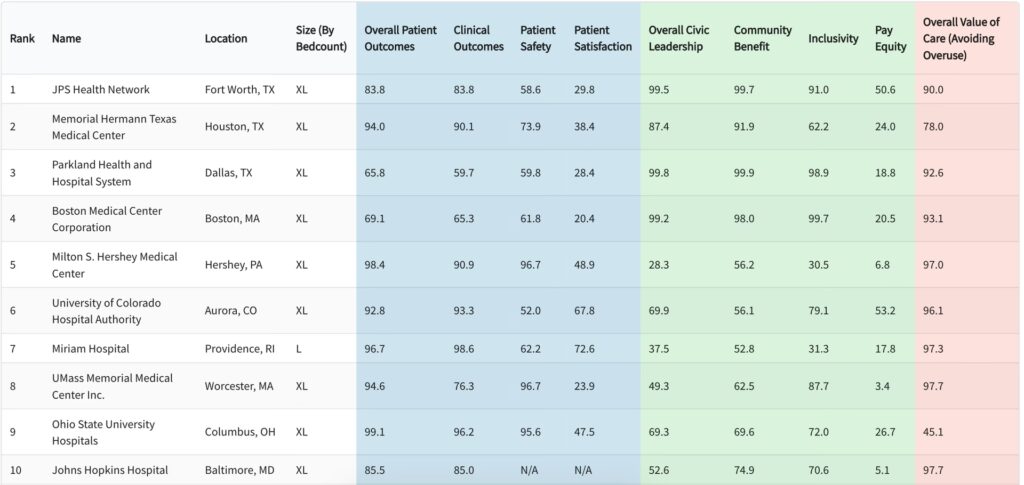1024x485 pixels.
Task: Click the Name column header
Action: click(x=66, y=39)
